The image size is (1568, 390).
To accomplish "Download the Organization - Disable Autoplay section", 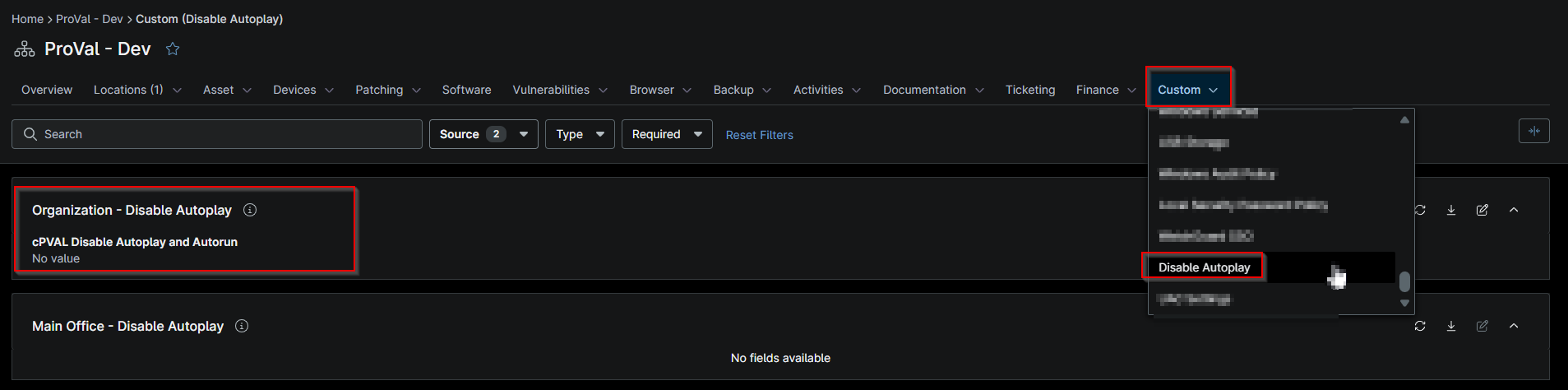I will click(1451, 210).
